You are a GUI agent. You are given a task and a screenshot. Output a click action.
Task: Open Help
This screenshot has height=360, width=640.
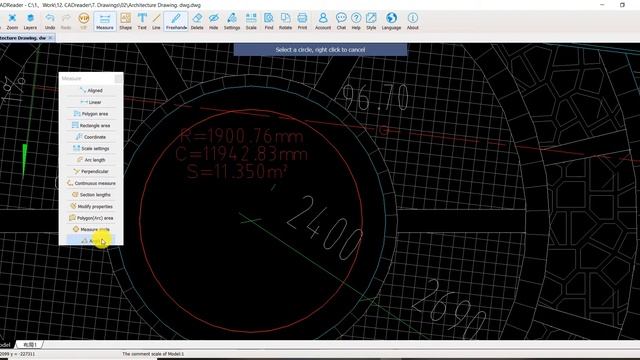[x=356, y=21]
